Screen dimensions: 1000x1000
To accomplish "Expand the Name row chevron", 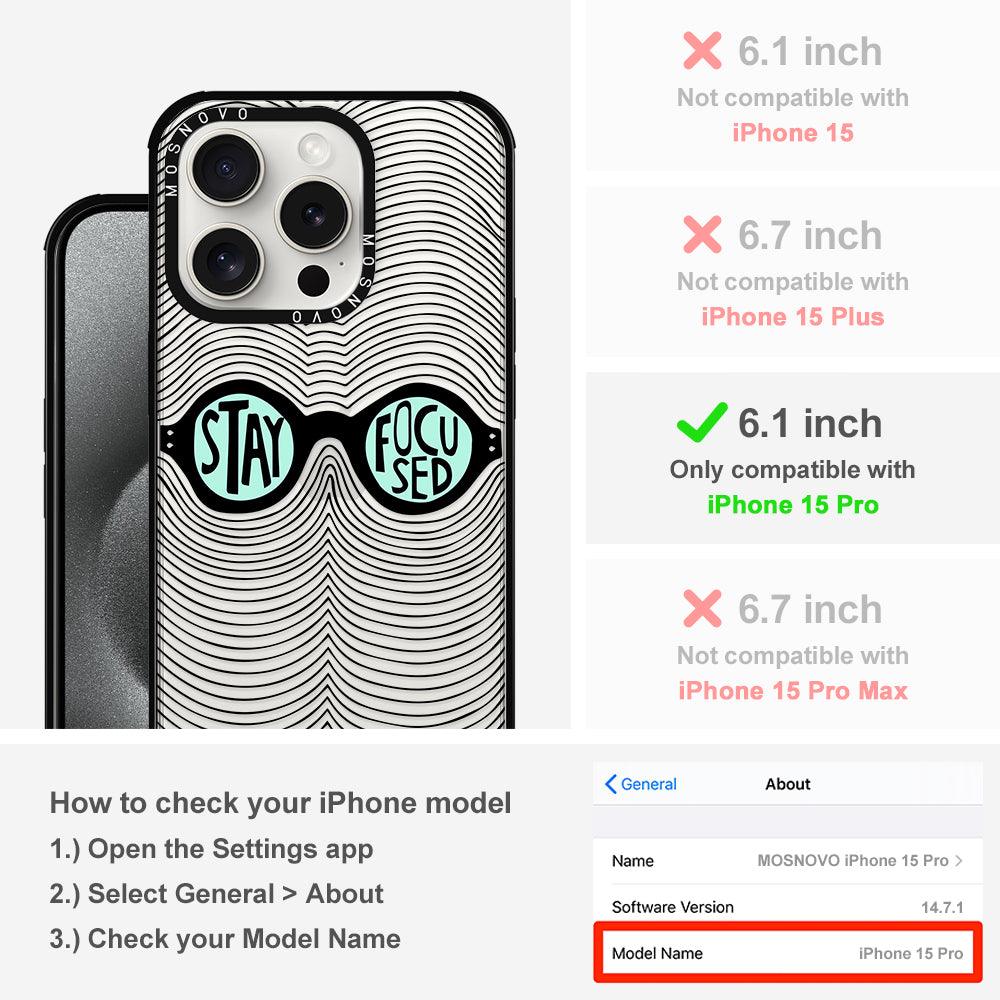I will (x=959, y=860).
